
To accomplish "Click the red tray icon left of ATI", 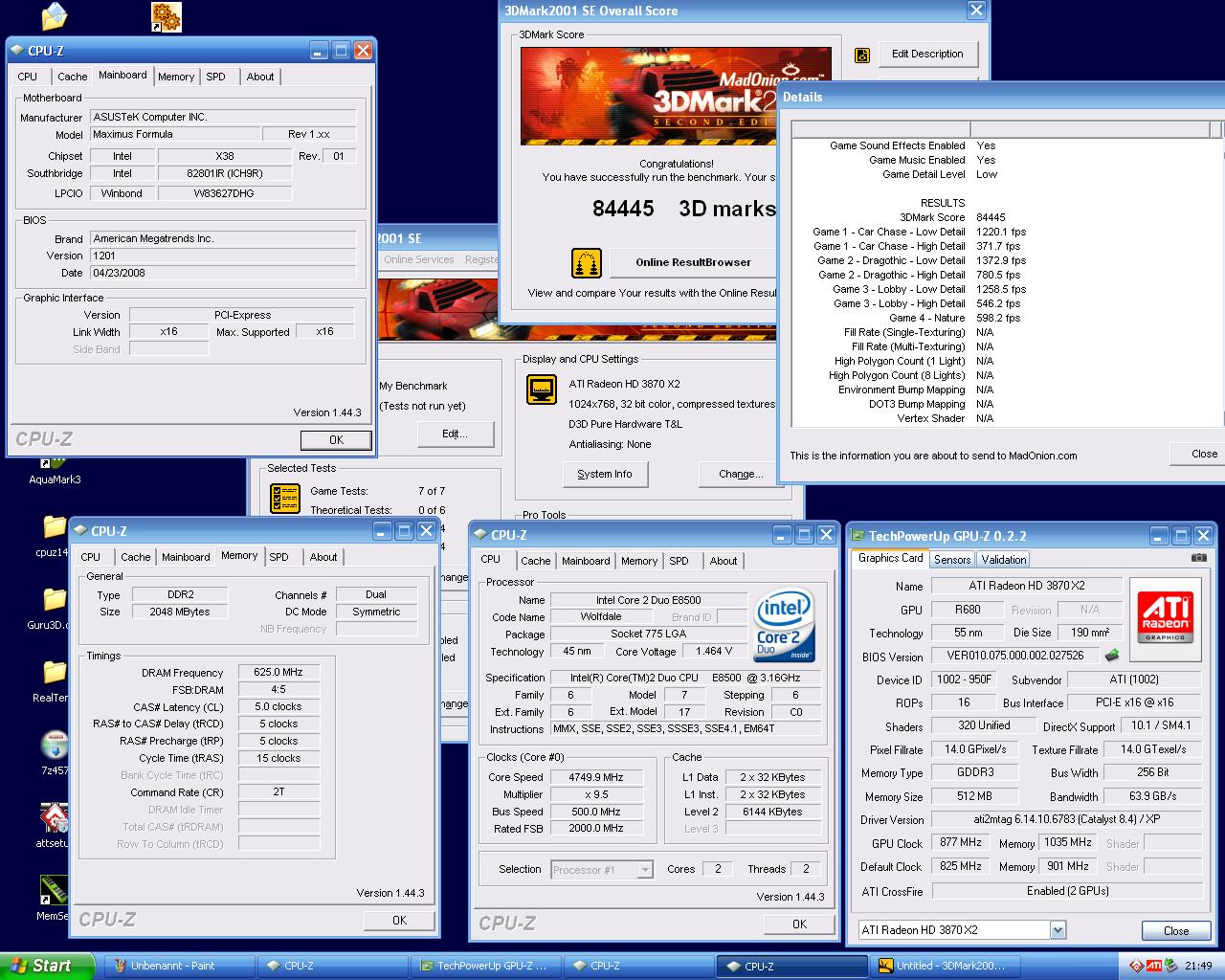I will 1136,966.
